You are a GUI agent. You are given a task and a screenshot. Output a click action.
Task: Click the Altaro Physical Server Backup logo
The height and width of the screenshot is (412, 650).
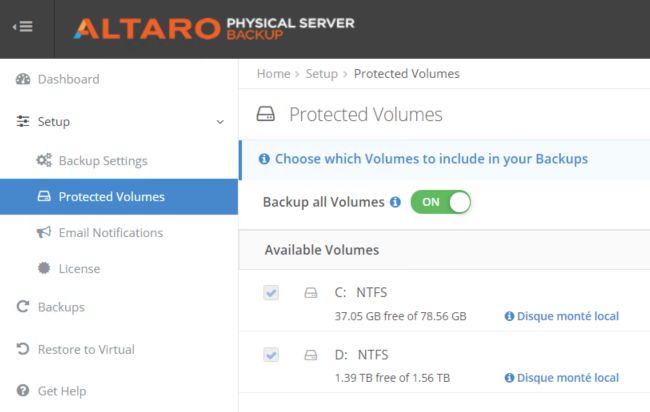click(213, 27)
